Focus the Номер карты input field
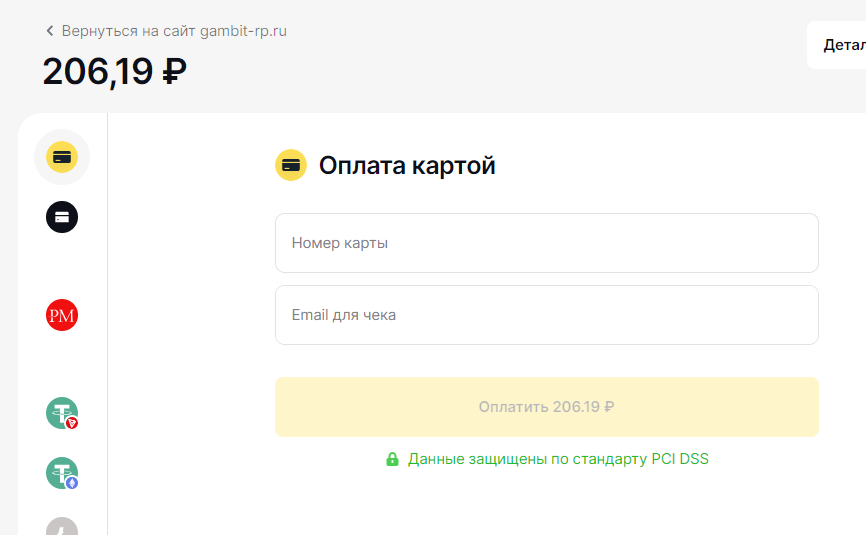This screenshot has width=866, height=535. point(546,243)
